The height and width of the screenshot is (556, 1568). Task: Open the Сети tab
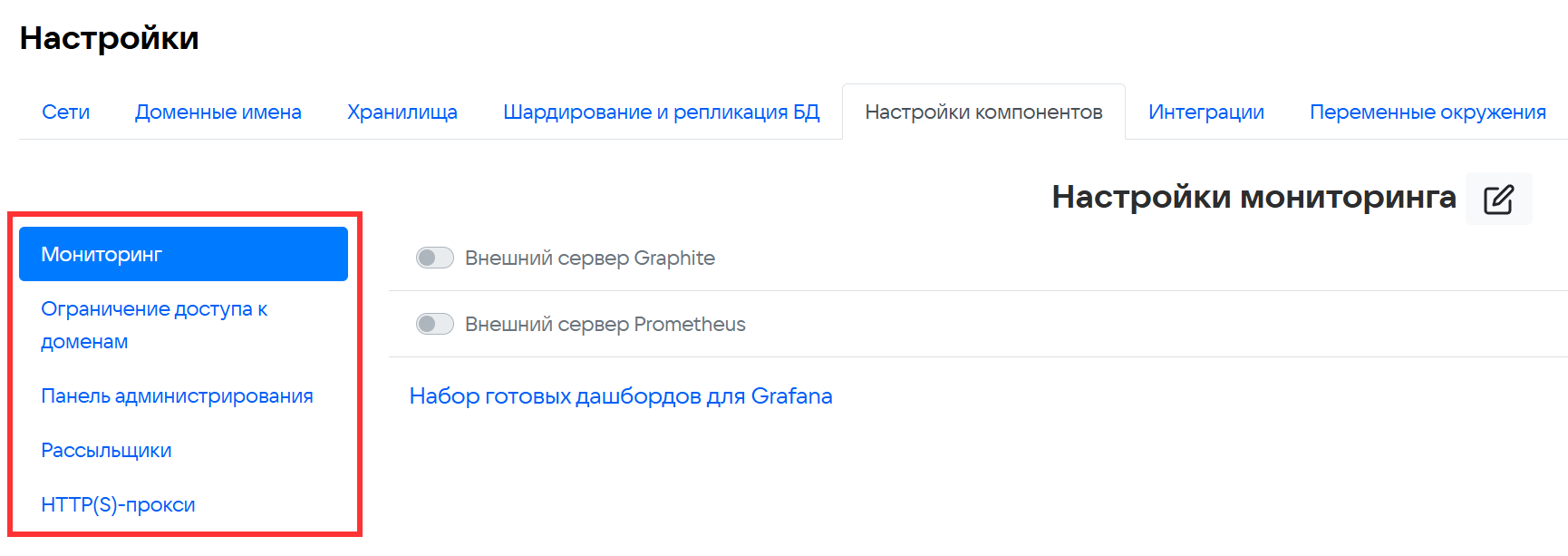pos(66,112)
